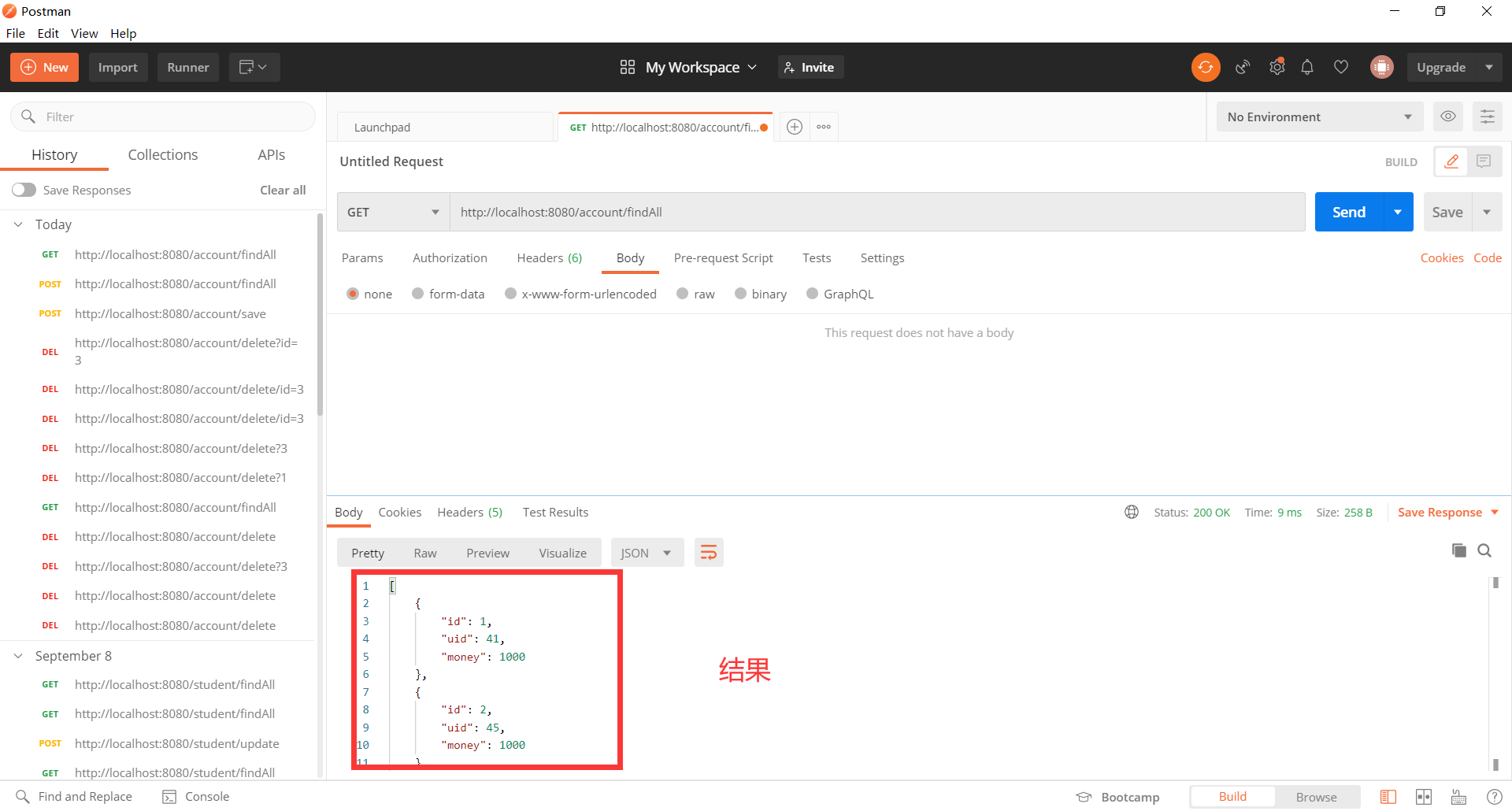Click the request URL field

(877, 212)
